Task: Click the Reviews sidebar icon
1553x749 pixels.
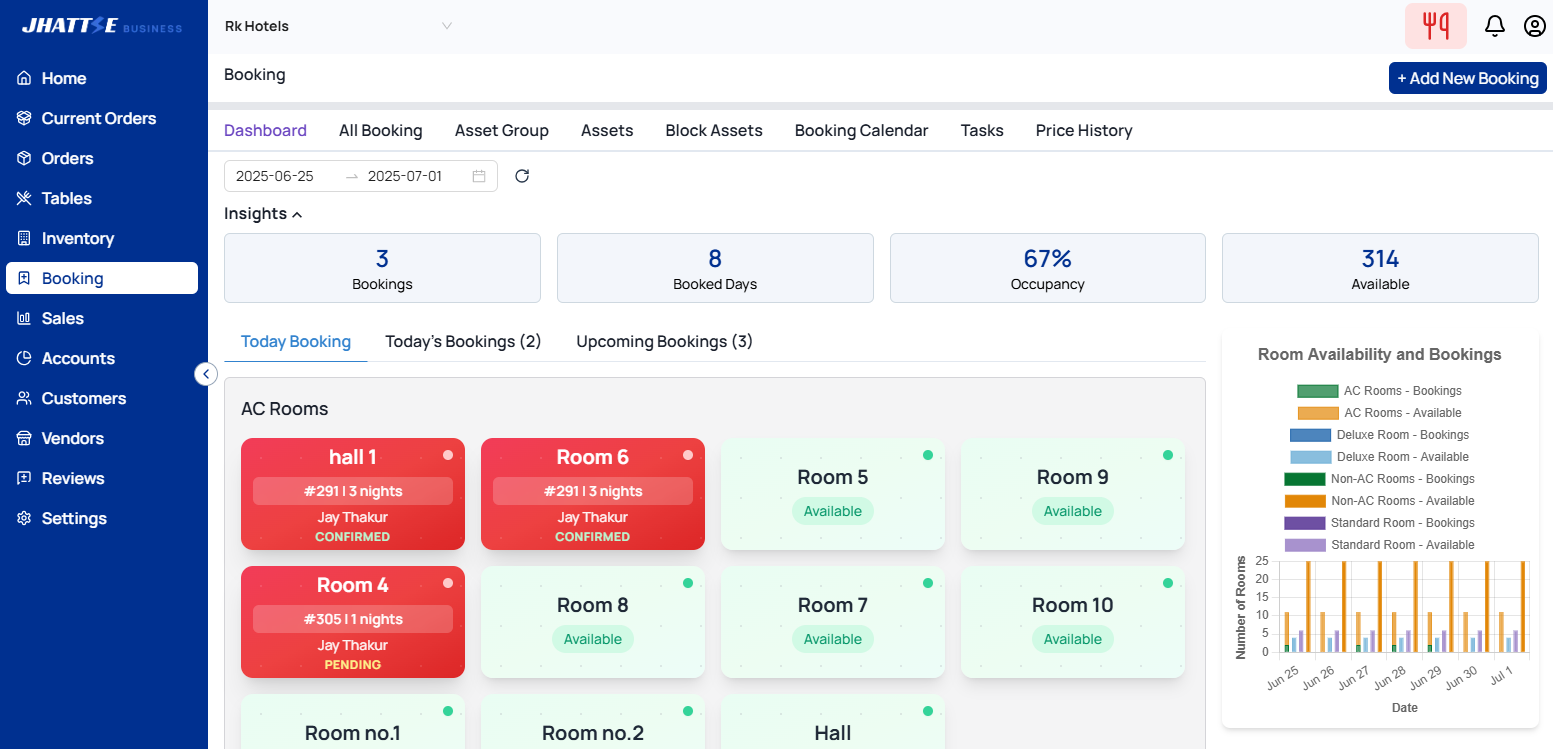Action: tap(24, 478)
